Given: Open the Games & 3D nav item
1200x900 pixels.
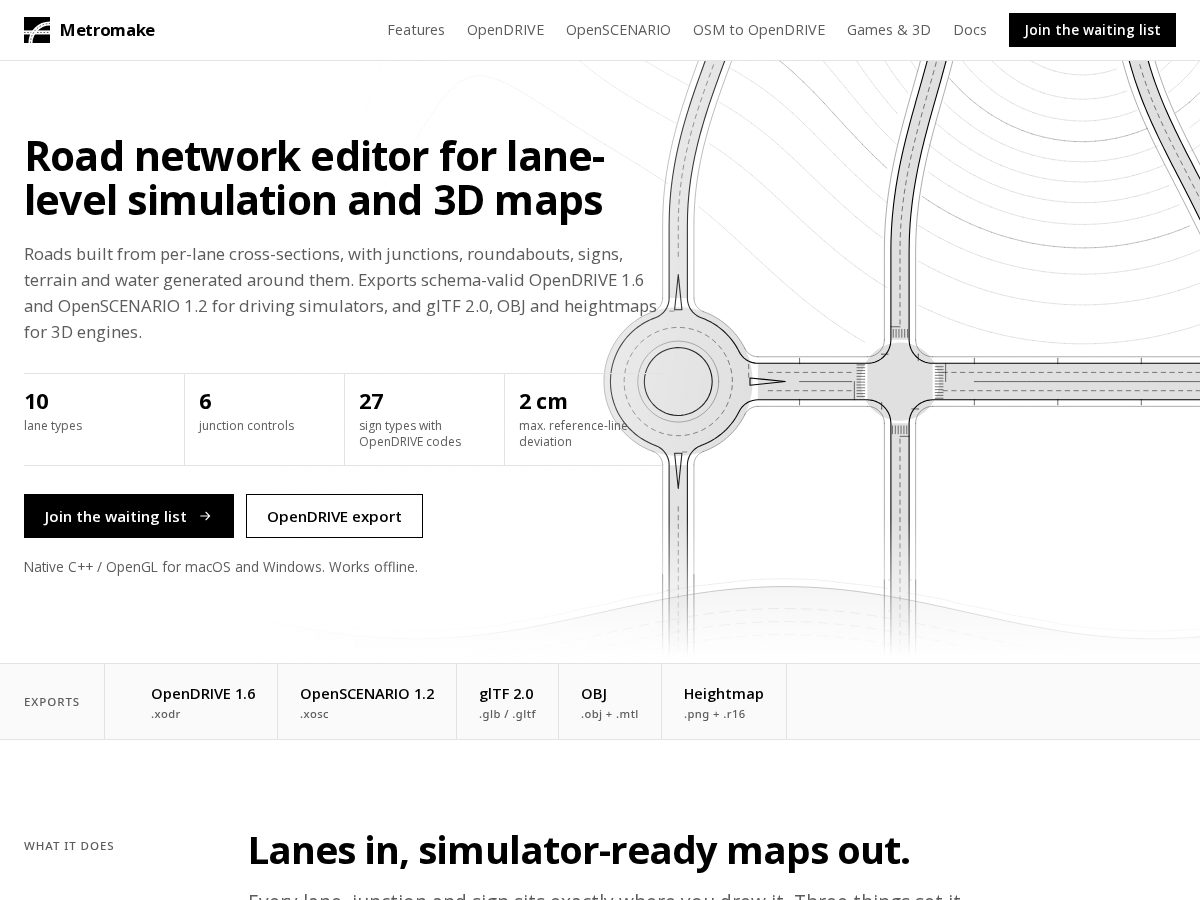Looking at the screenshot, I should (889, 30).
